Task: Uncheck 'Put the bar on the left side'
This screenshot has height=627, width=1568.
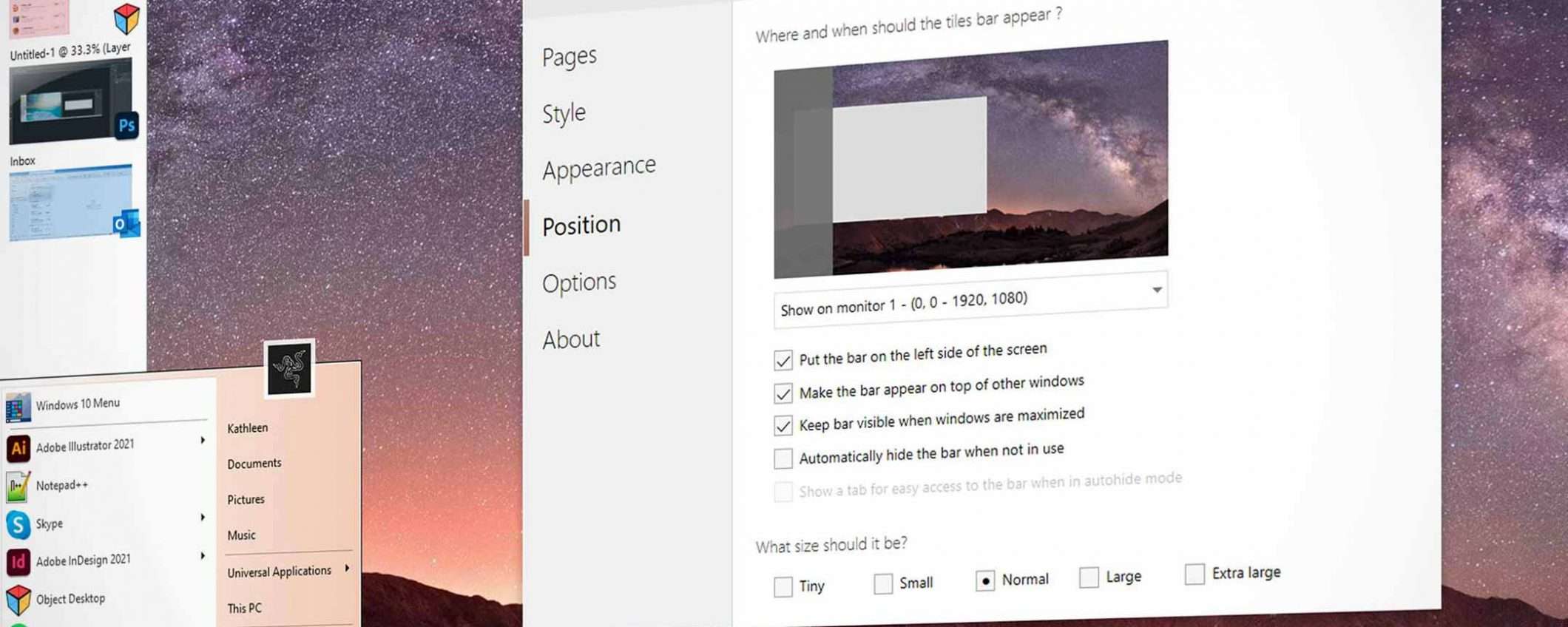Action: coord(783,360)
